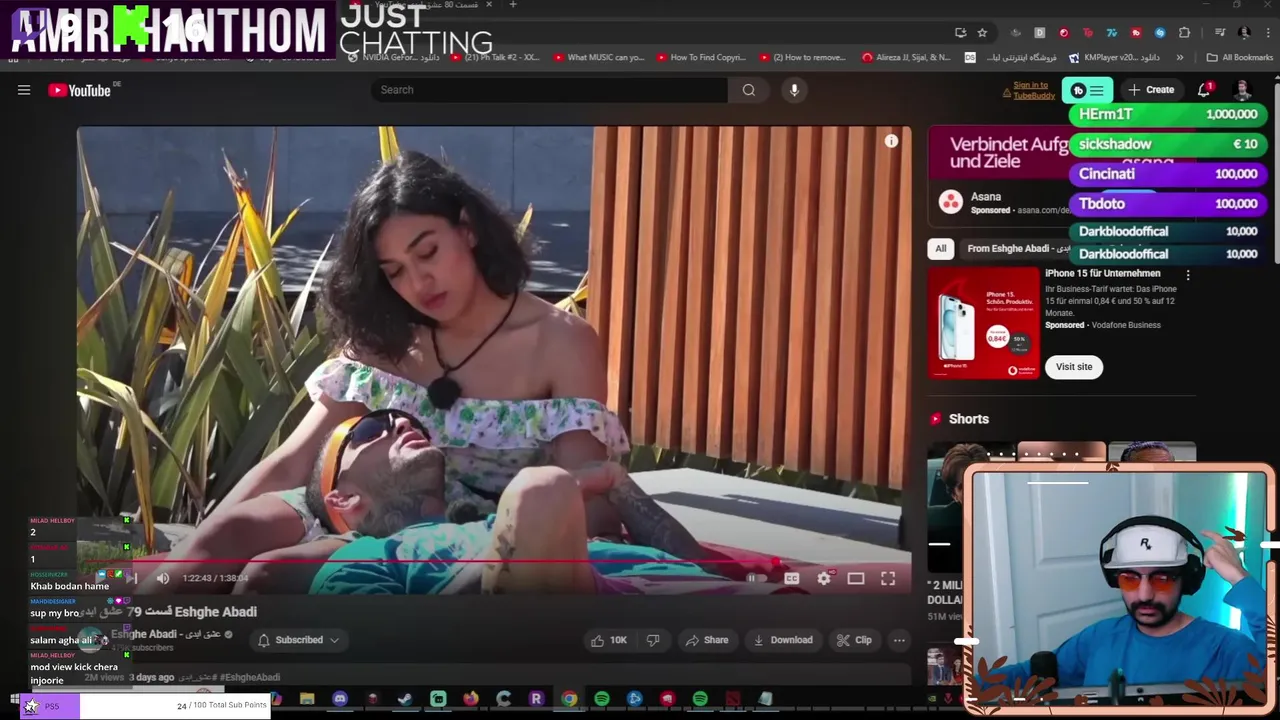Expand the hidden bookmarks chevron
Viewport: 1280px width, 720px height.
[1180, 57]
